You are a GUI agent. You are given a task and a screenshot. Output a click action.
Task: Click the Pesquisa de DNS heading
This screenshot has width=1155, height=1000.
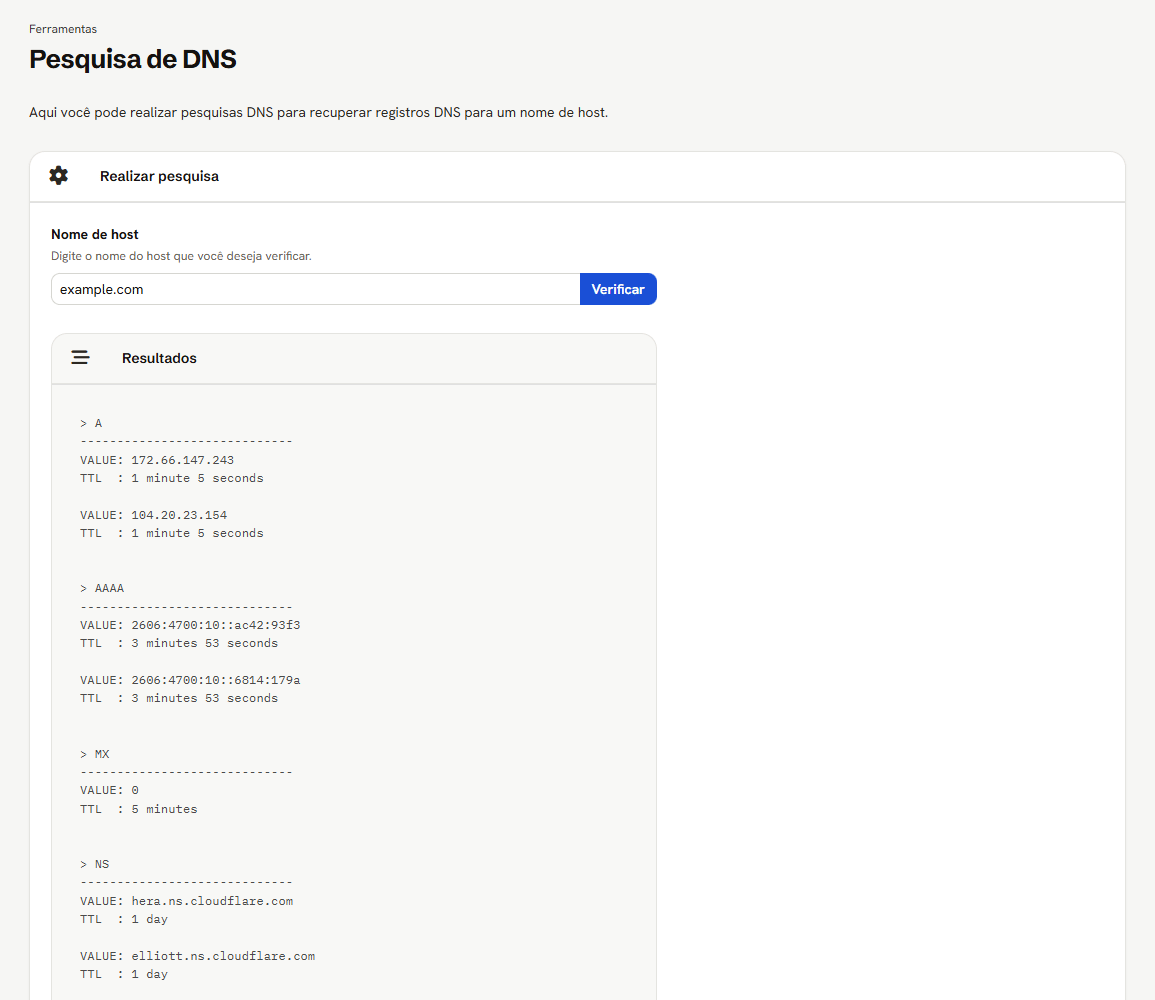133,59
